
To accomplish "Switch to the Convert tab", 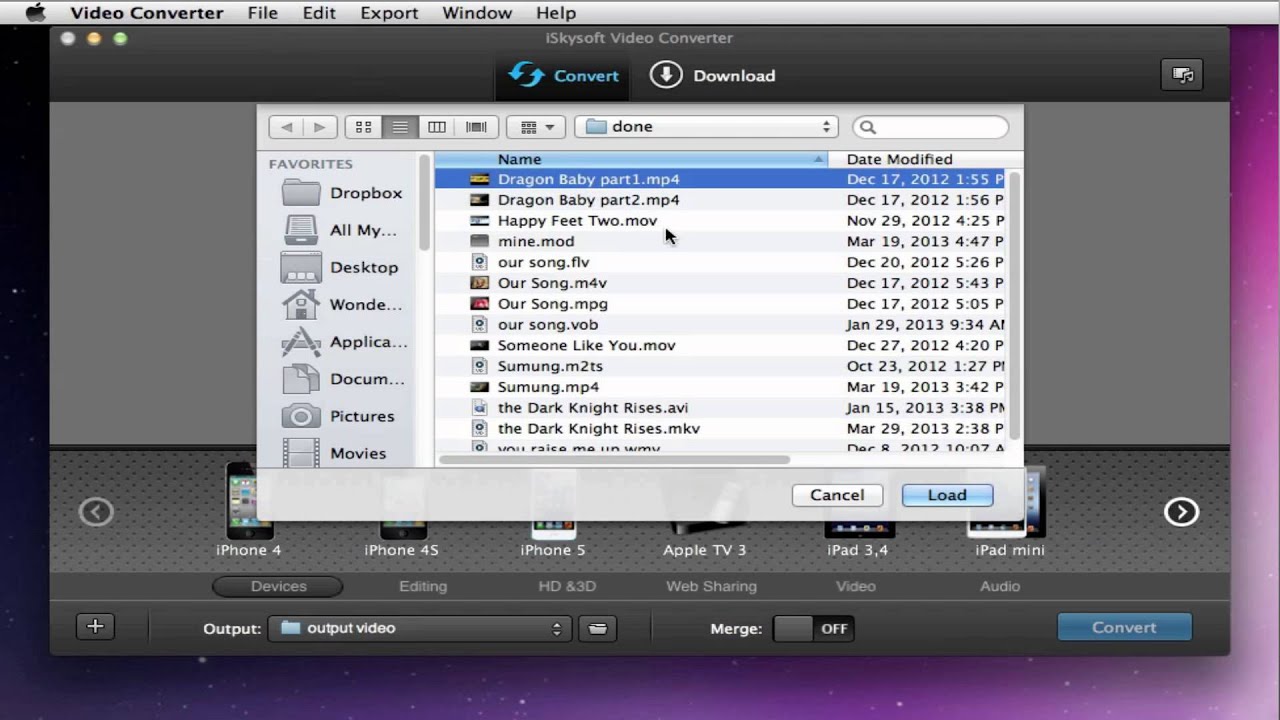I will click(x=564, y=76).
